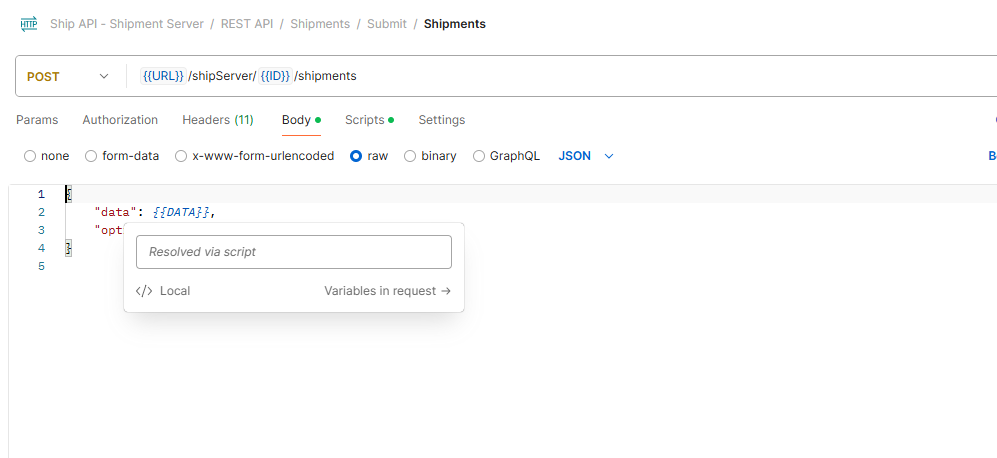
Task: Click the Local scope code icon
Action: [144, 291]
